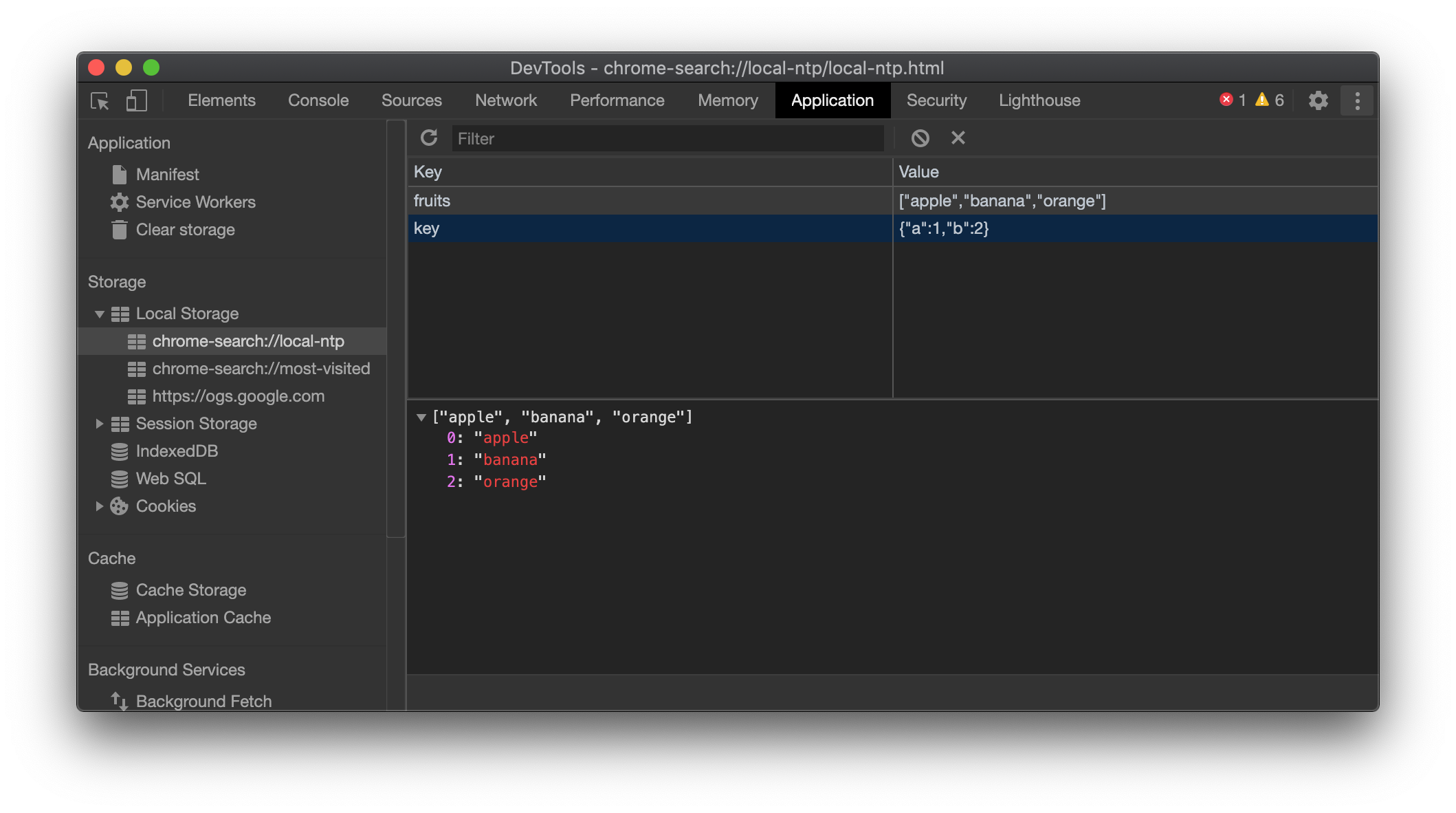Open the three-dot customize menu

pos(1357,100)
